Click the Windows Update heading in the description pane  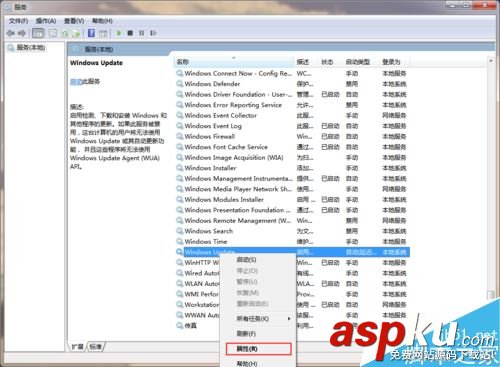click(96, 63)
